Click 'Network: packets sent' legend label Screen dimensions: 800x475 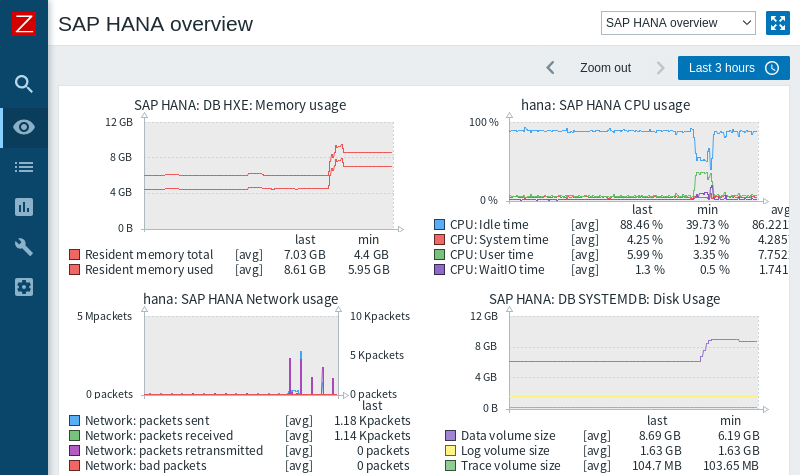click(x=147, y=420)
